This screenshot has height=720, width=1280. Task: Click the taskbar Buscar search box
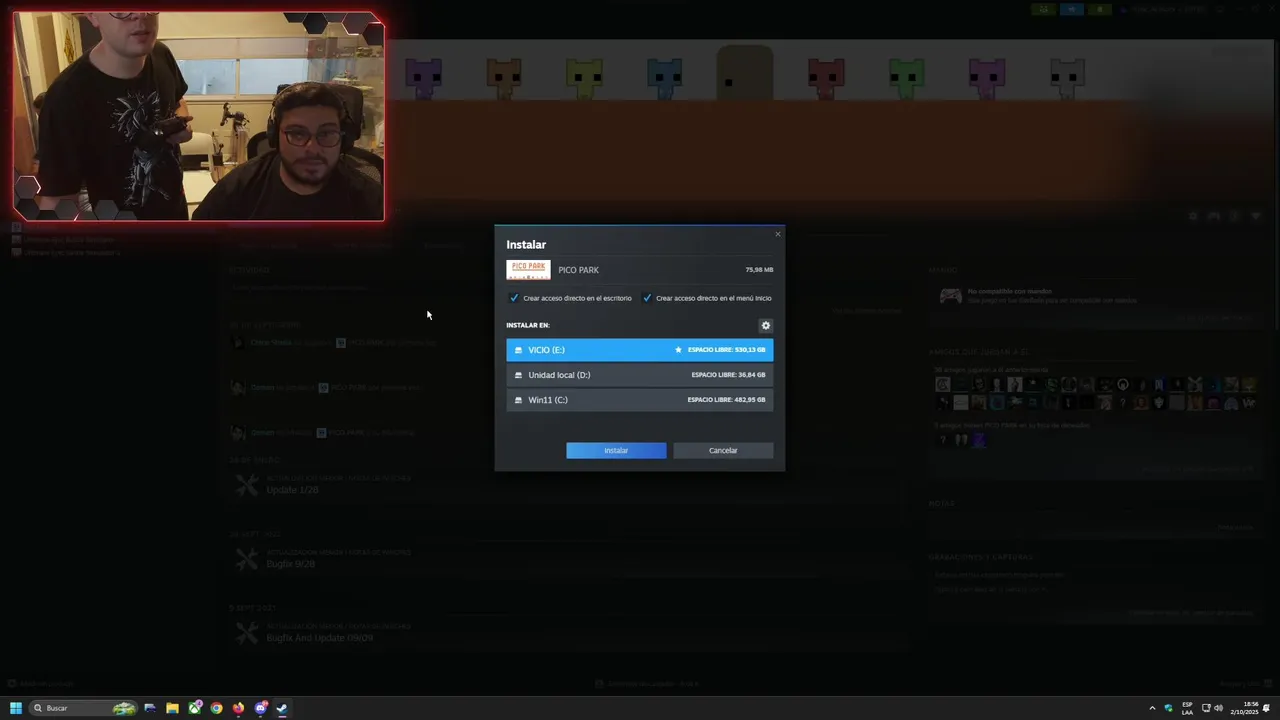point(83,708)
